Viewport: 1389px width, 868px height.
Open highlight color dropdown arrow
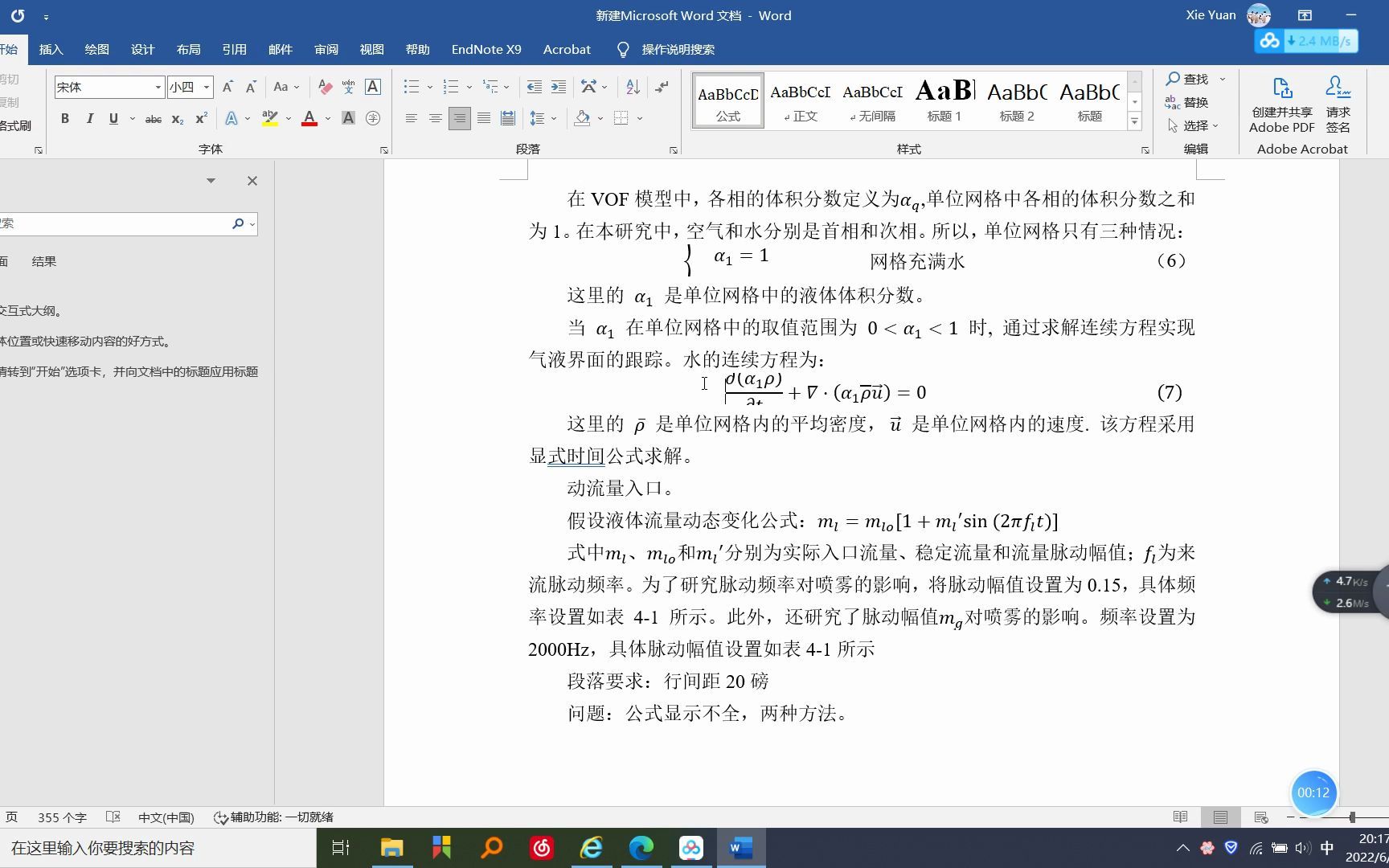point(289,118)
